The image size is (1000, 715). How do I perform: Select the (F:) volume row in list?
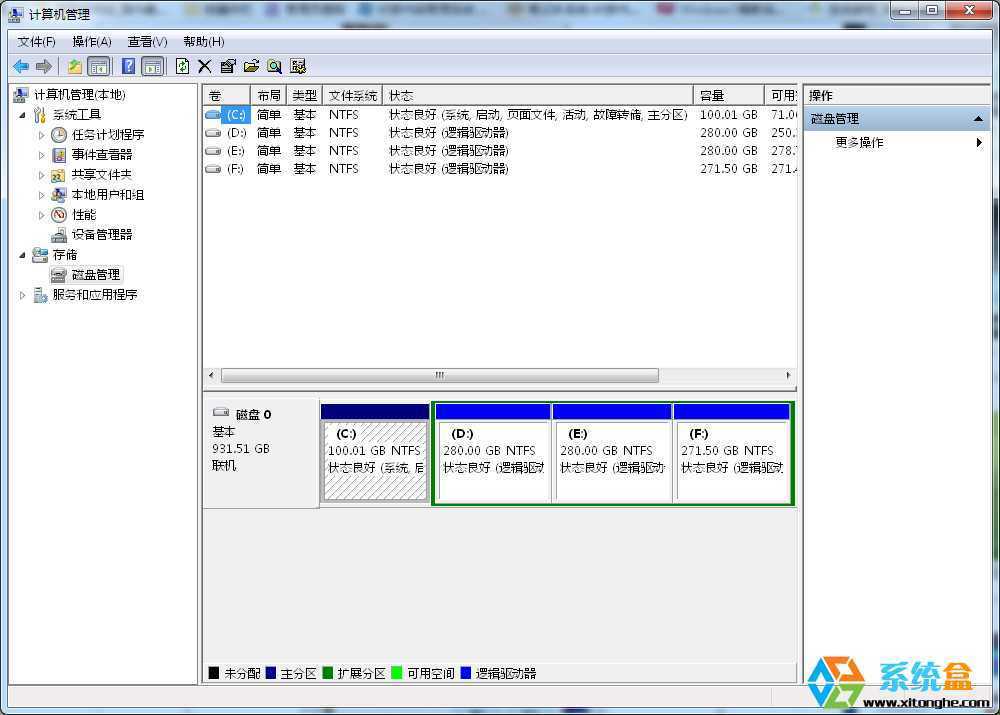500,168
